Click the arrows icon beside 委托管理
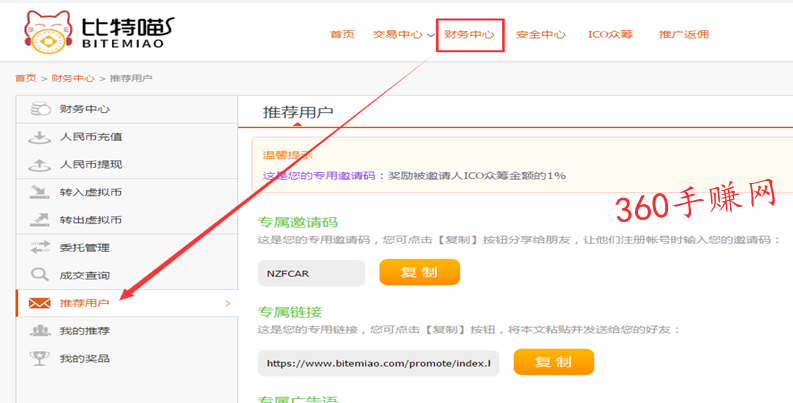 pos(40,248)
